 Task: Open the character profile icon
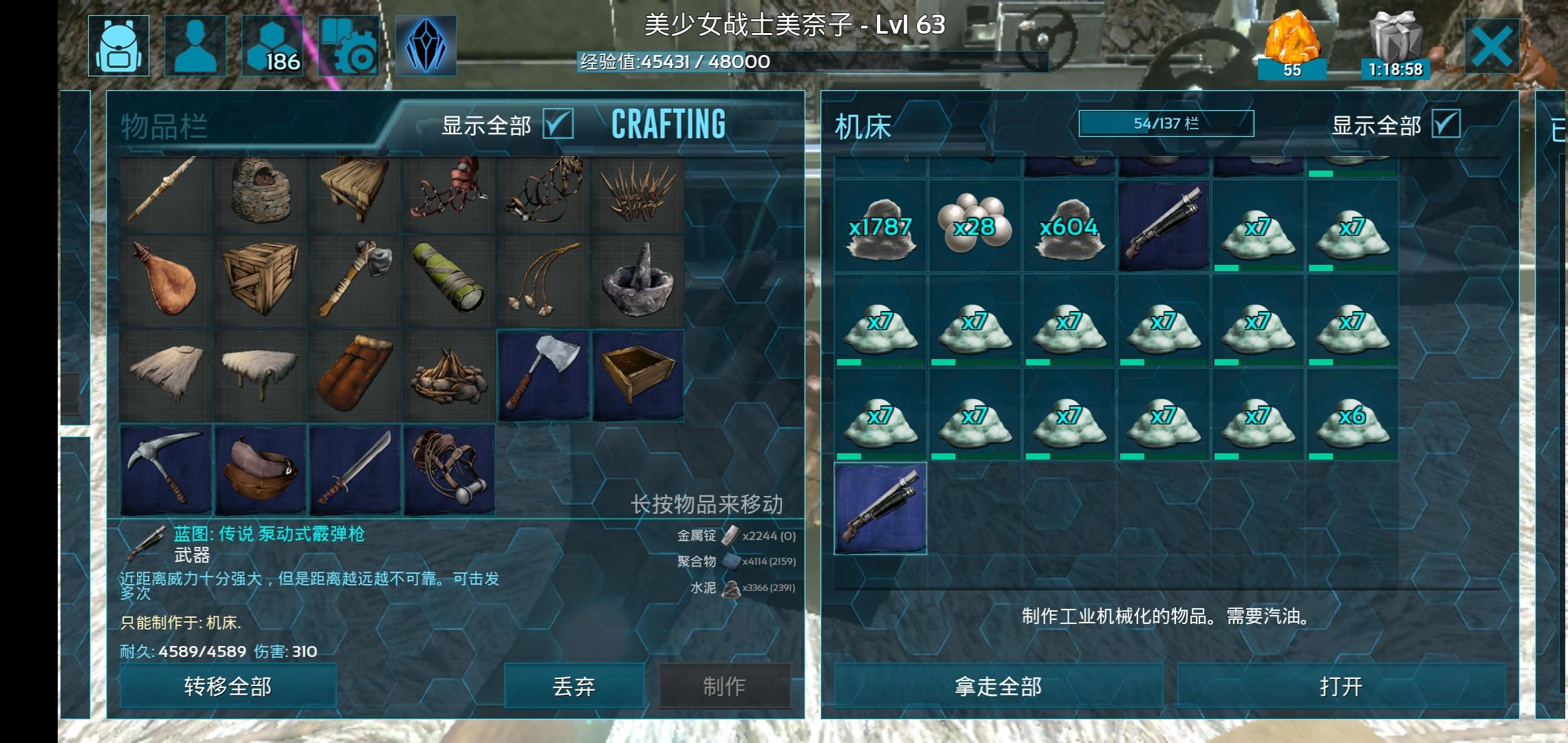[x=195, y=45]
